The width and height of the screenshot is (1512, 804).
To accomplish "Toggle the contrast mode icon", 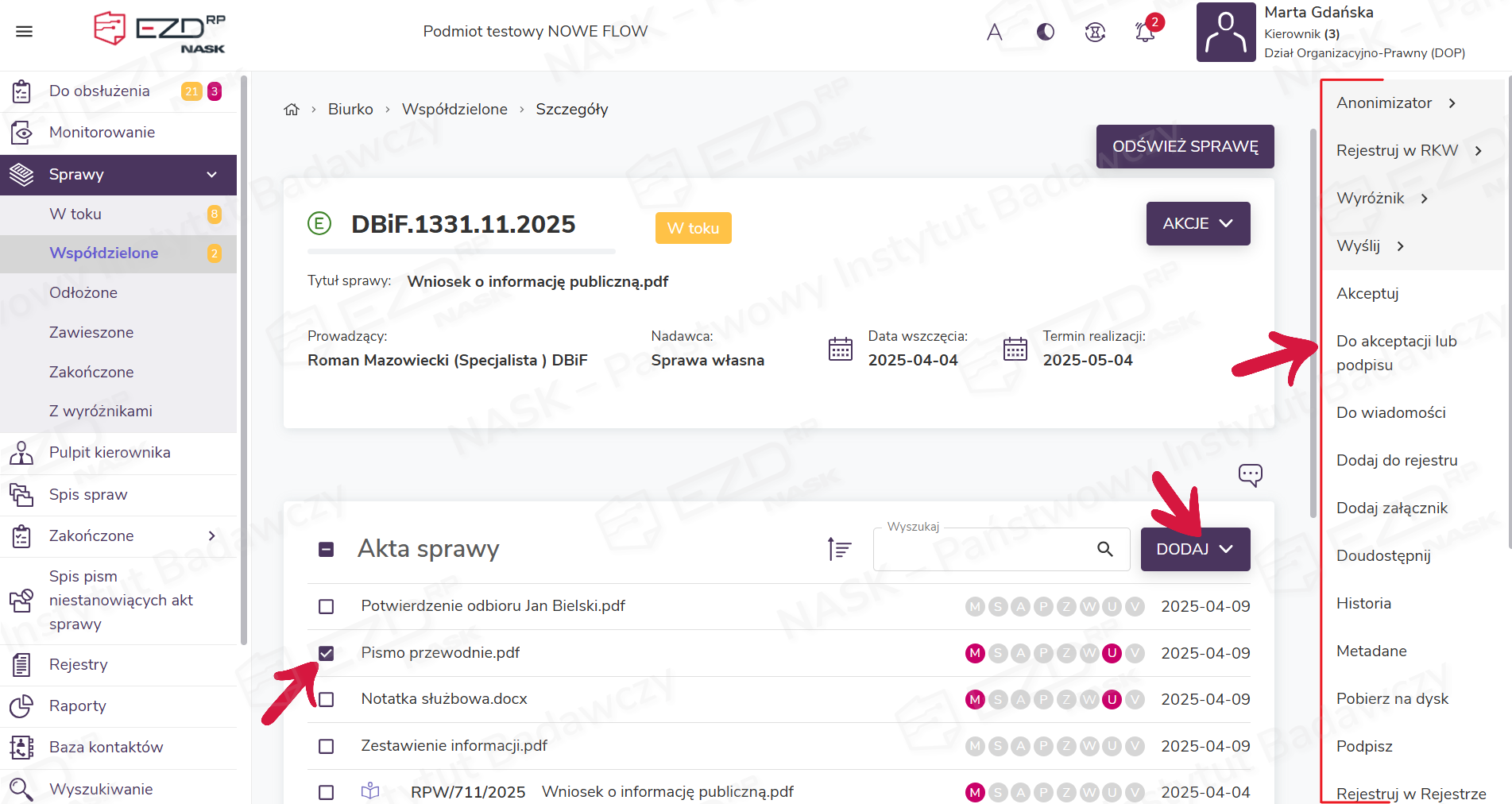I will click(x=1046, y=32).
